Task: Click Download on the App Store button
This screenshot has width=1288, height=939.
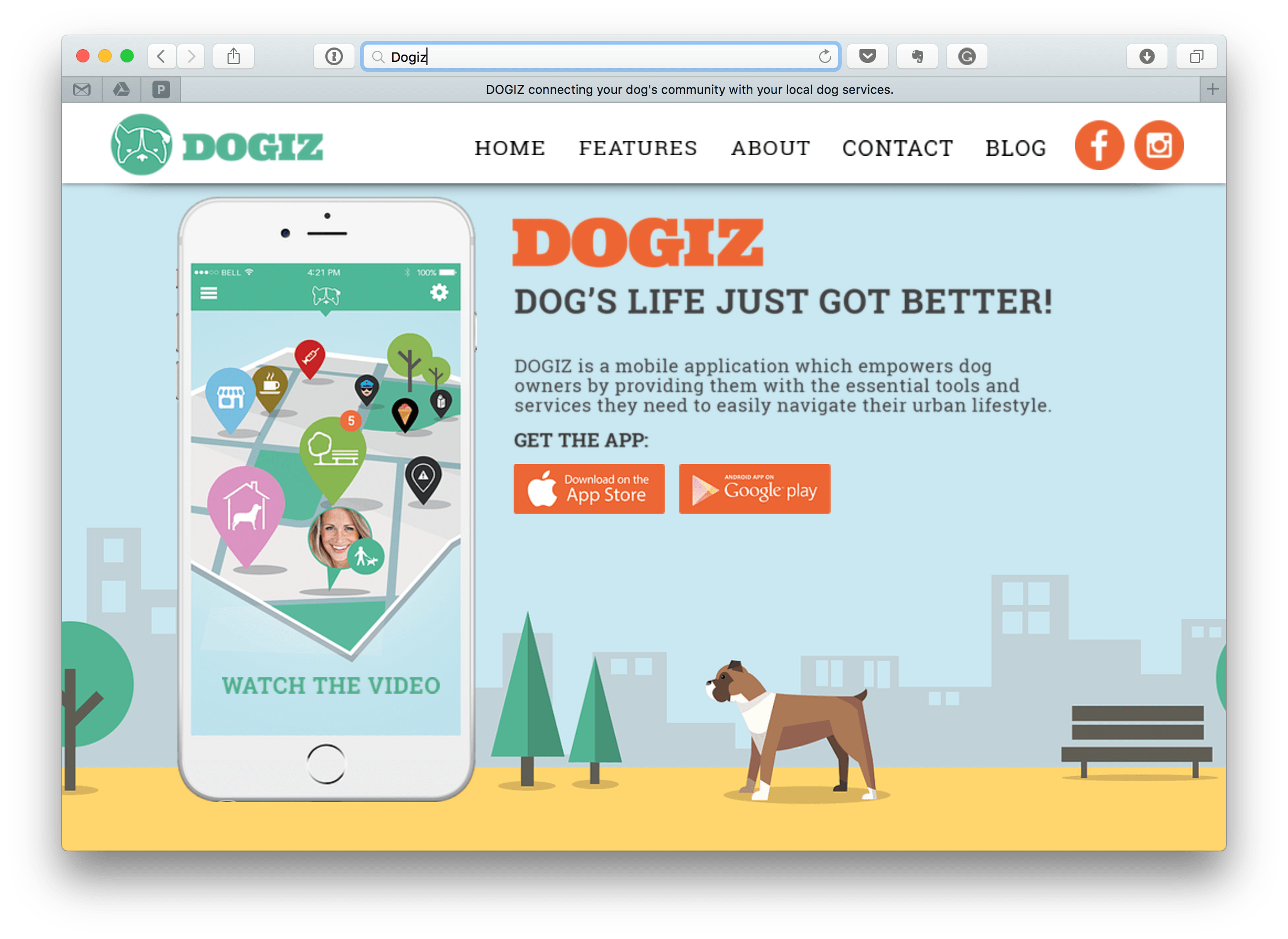Action: coord(589,488)
